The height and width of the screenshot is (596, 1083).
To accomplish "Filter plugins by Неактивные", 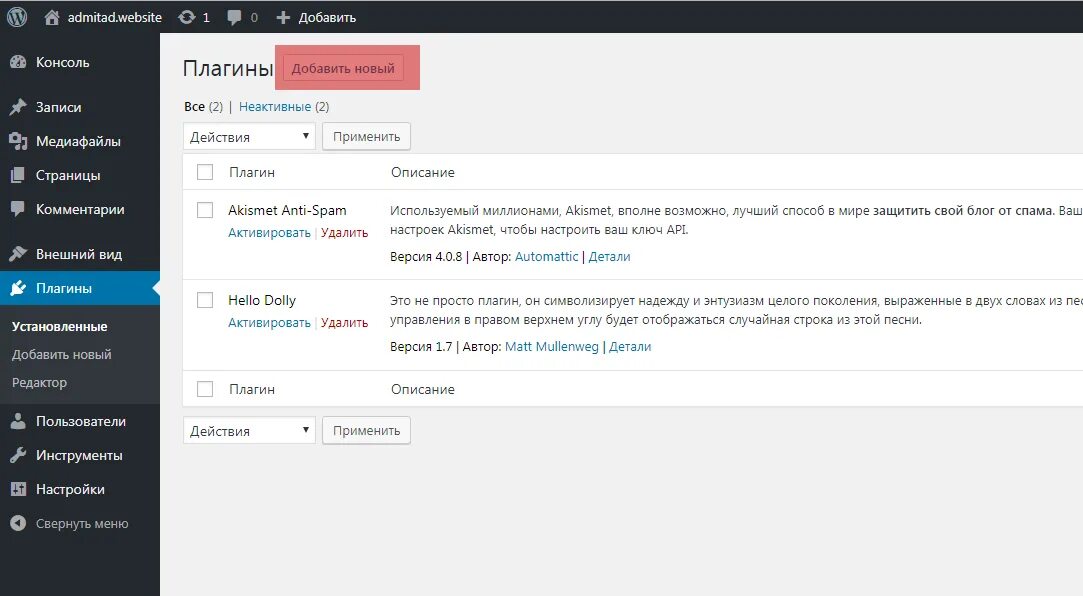I will (275, 107).
